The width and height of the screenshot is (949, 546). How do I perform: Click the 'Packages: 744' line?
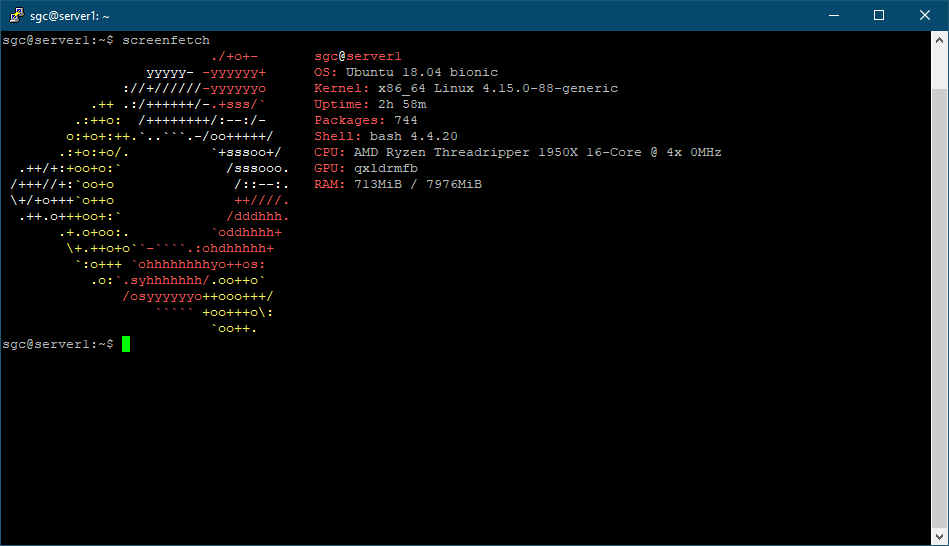(366, 120)
